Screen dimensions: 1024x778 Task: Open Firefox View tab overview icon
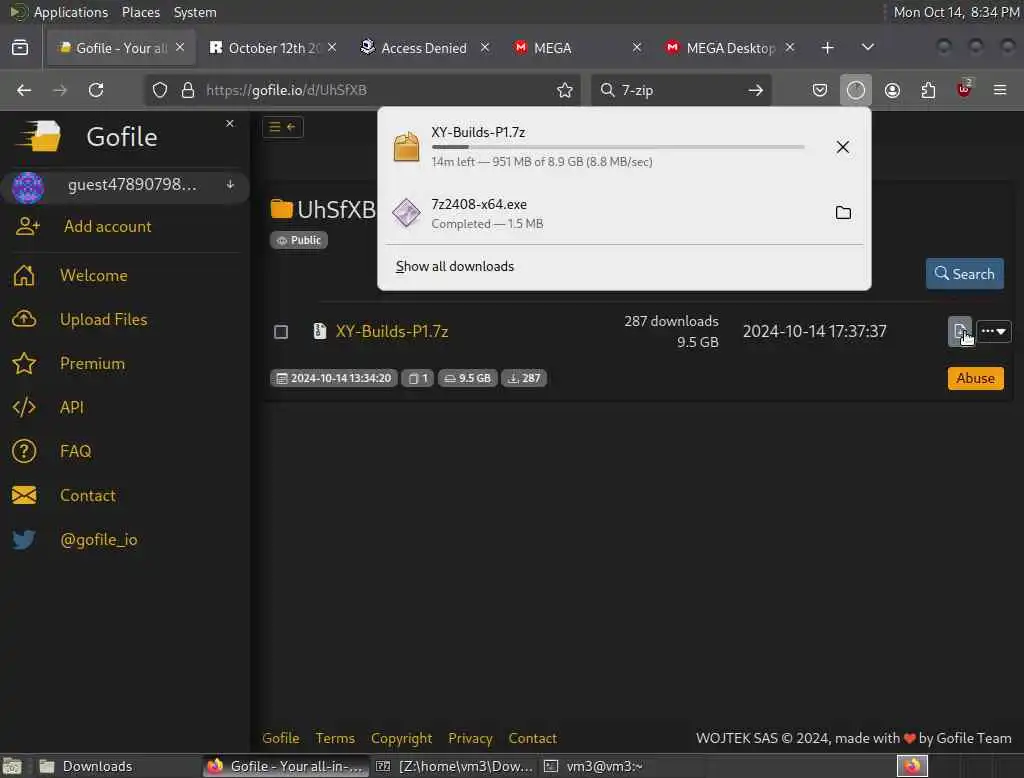point(20,48)
